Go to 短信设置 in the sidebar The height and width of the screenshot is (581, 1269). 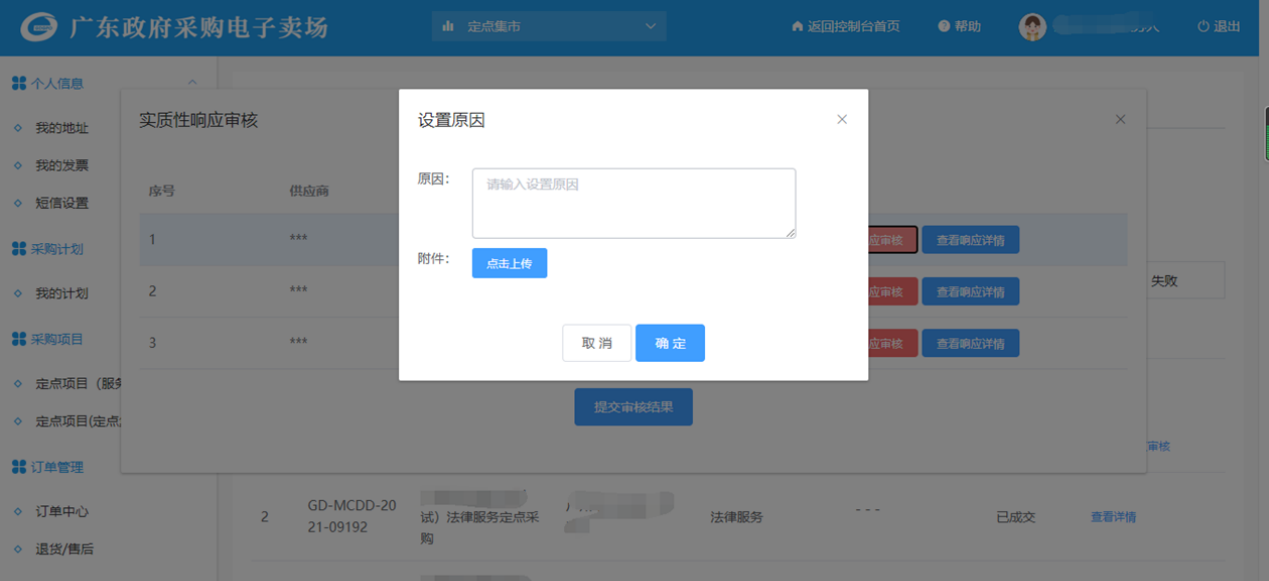[x=62, y=203]
